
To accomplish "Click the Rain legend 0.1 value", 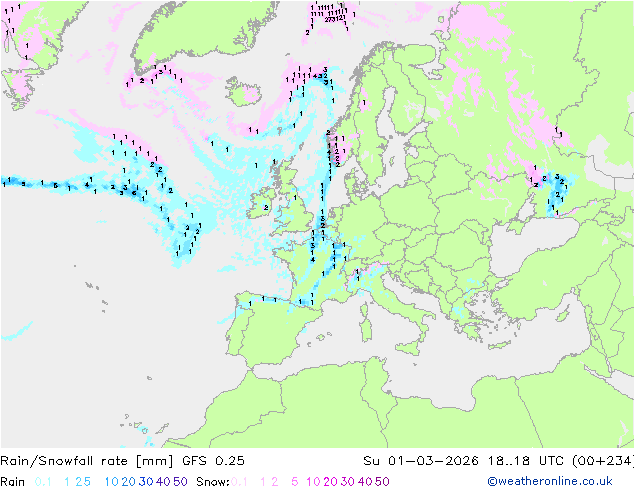I will tap(43, 482).
